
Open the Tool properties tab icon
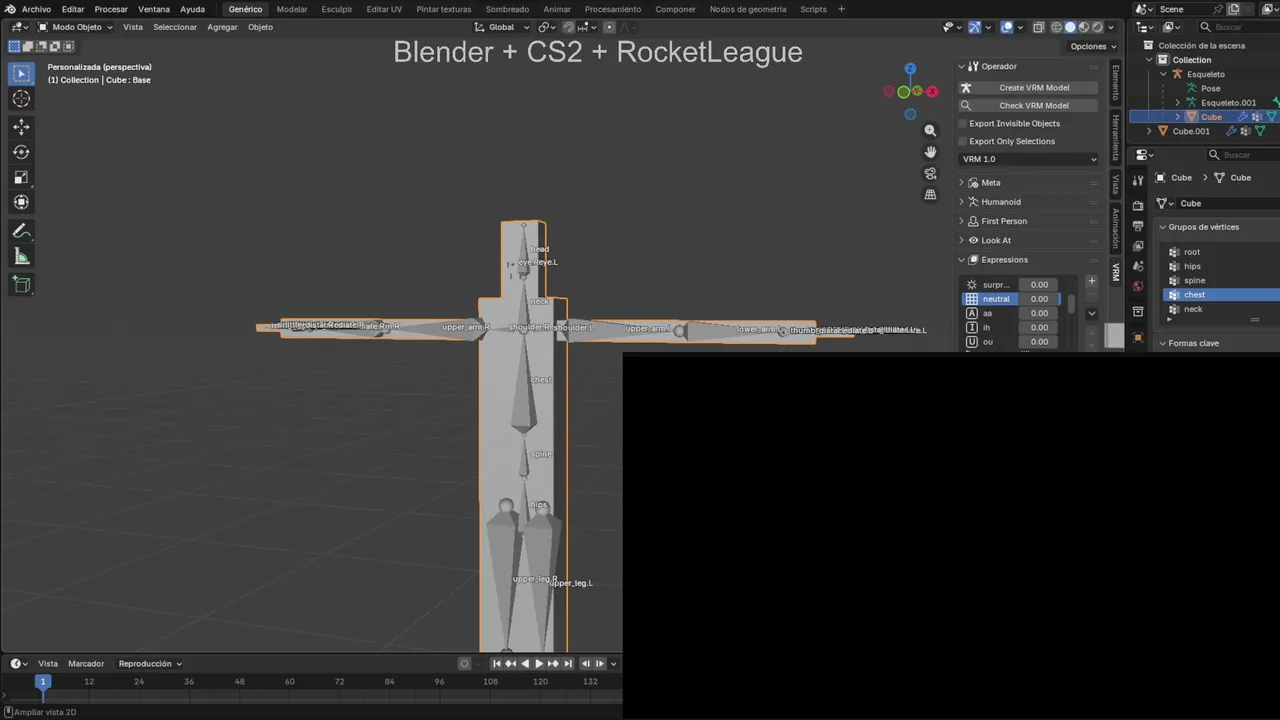pyautogui.click(x=1138, y=180)
